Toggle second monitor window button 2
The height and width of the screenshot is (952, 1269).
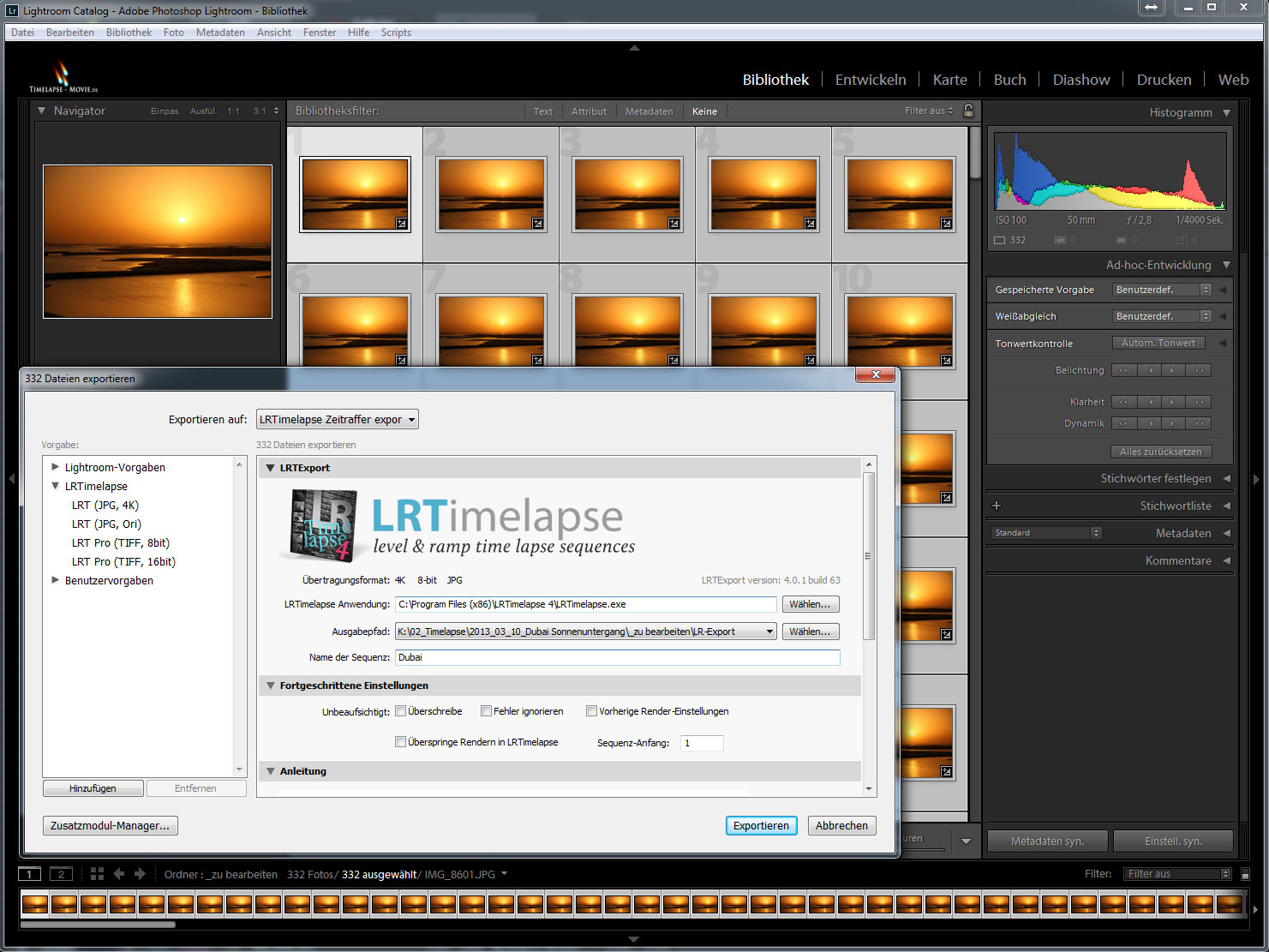61,874
